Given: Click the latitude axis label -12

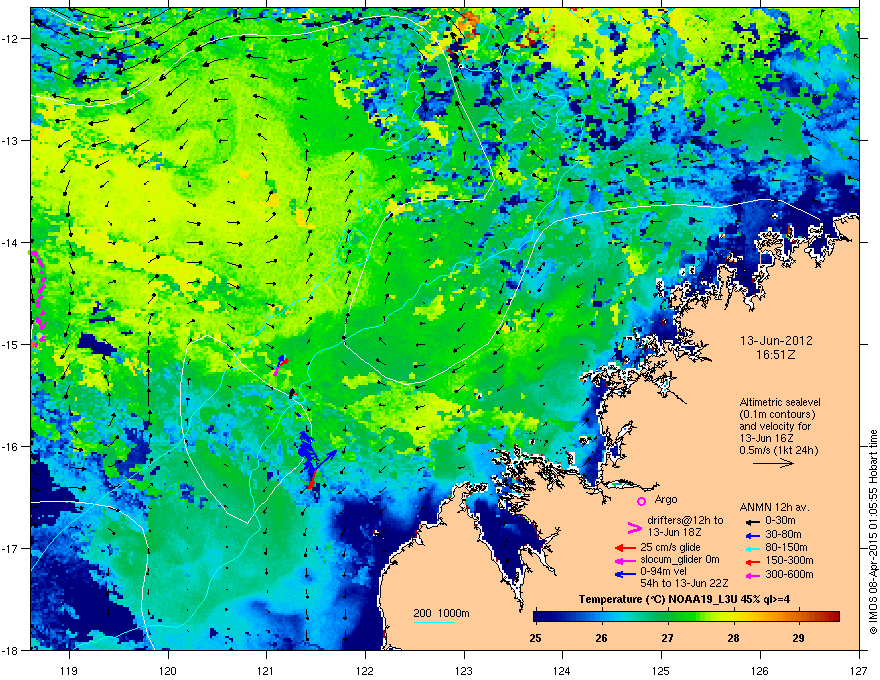Looking at the screenshot, I should (9, 39).
